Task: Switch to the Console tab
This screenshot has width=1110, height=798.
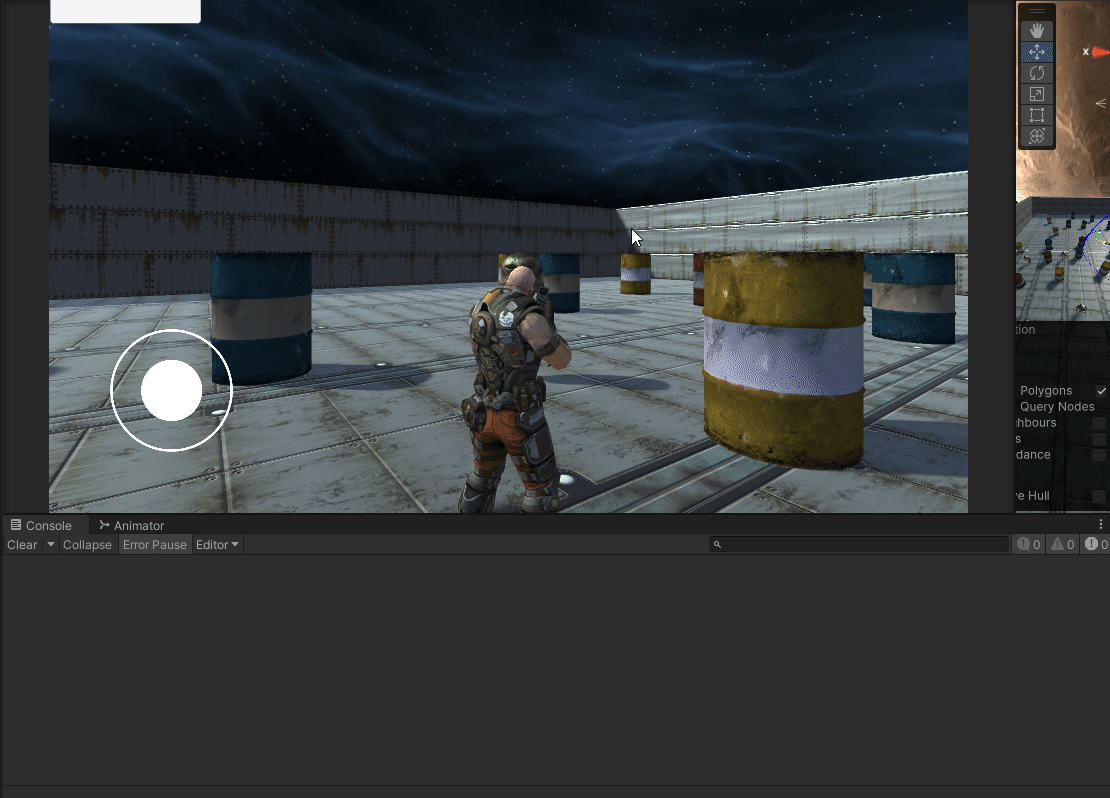Action: click(41, 525)
